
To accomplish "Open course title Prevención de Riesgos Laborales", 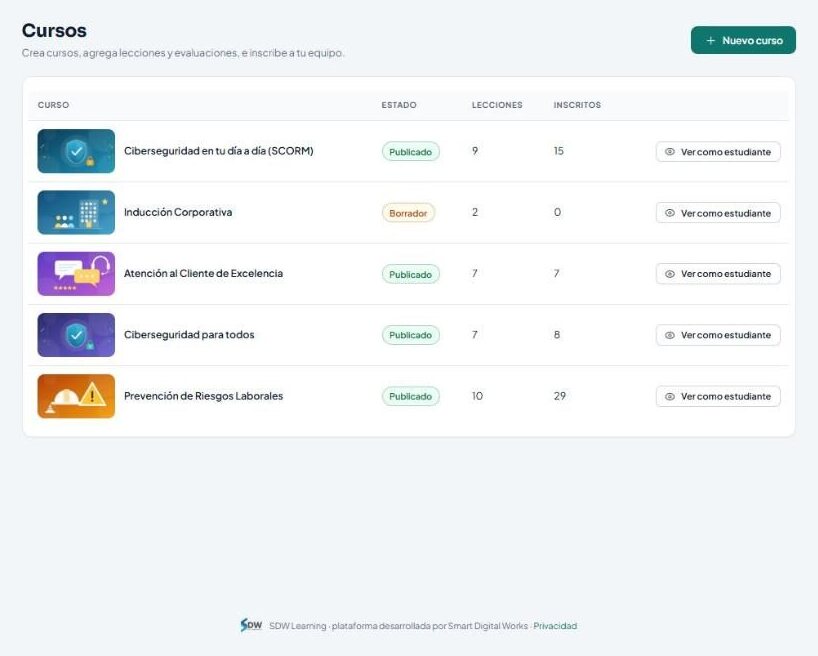I will coord(203,396).
